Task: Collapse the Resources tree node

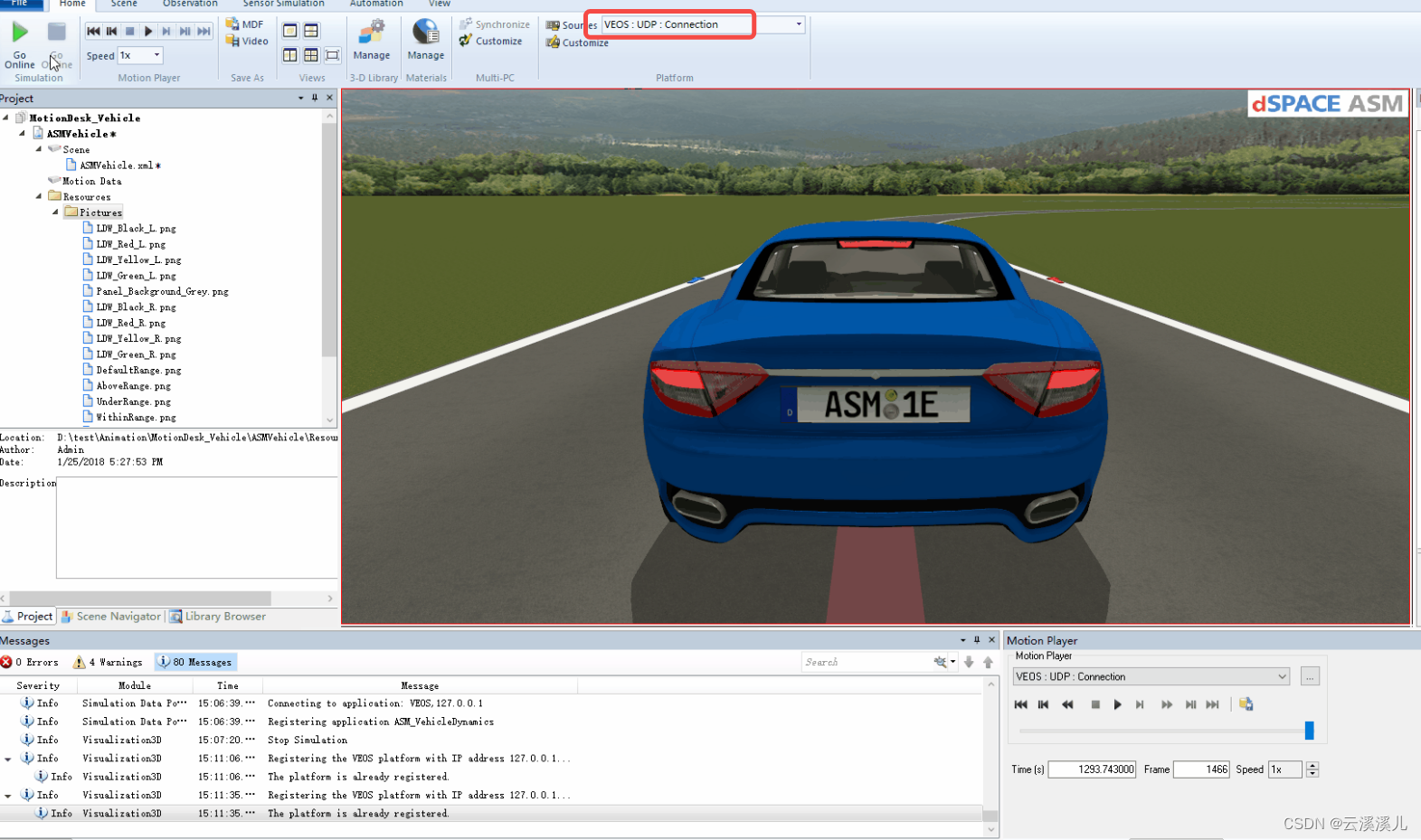Action: 39,196
